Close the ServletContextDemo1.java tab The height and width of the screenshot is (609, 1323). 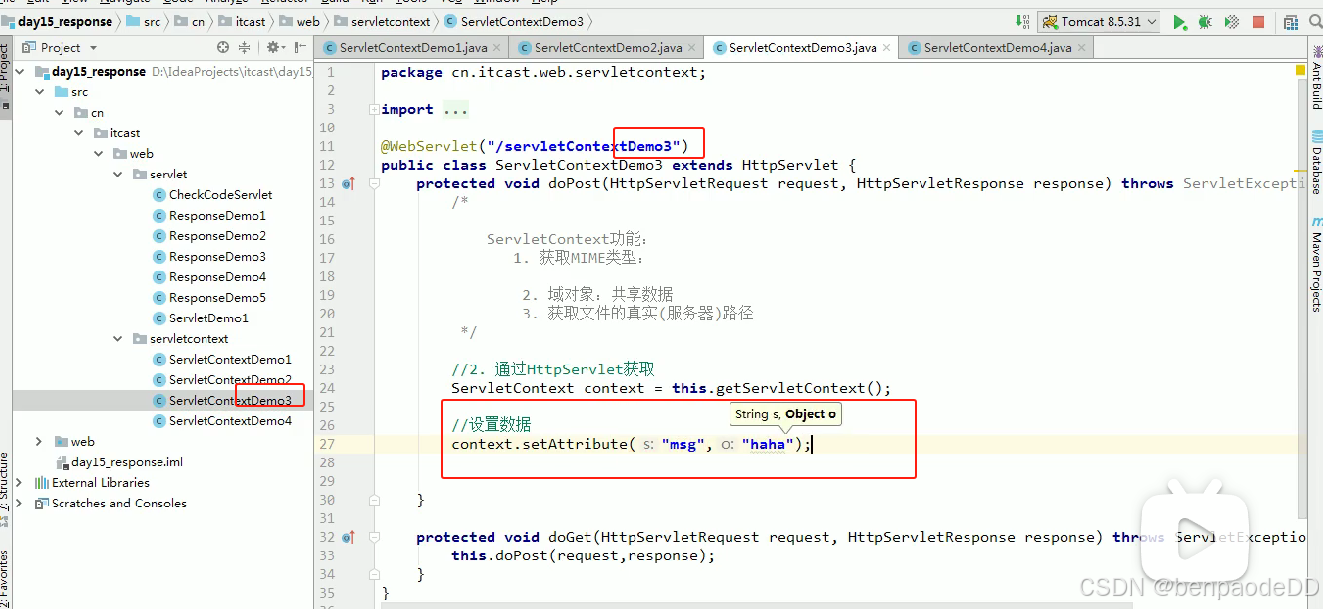click(x=497, y=48)
